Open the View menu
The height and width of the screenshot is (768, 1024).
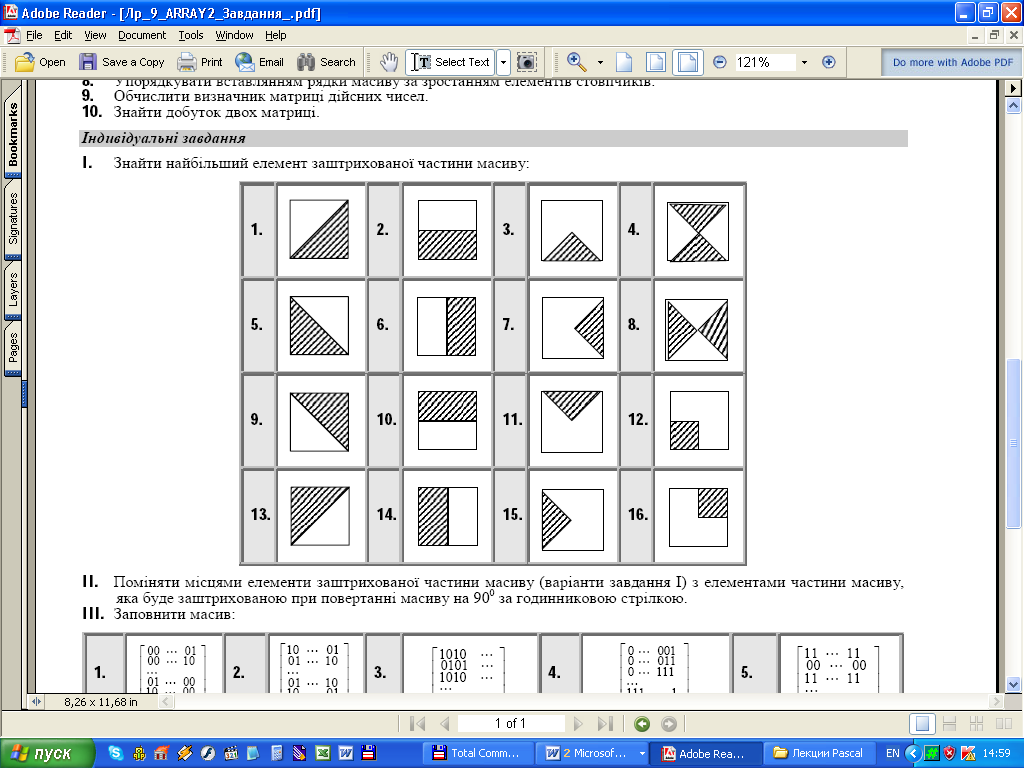(x=95, y=35)
